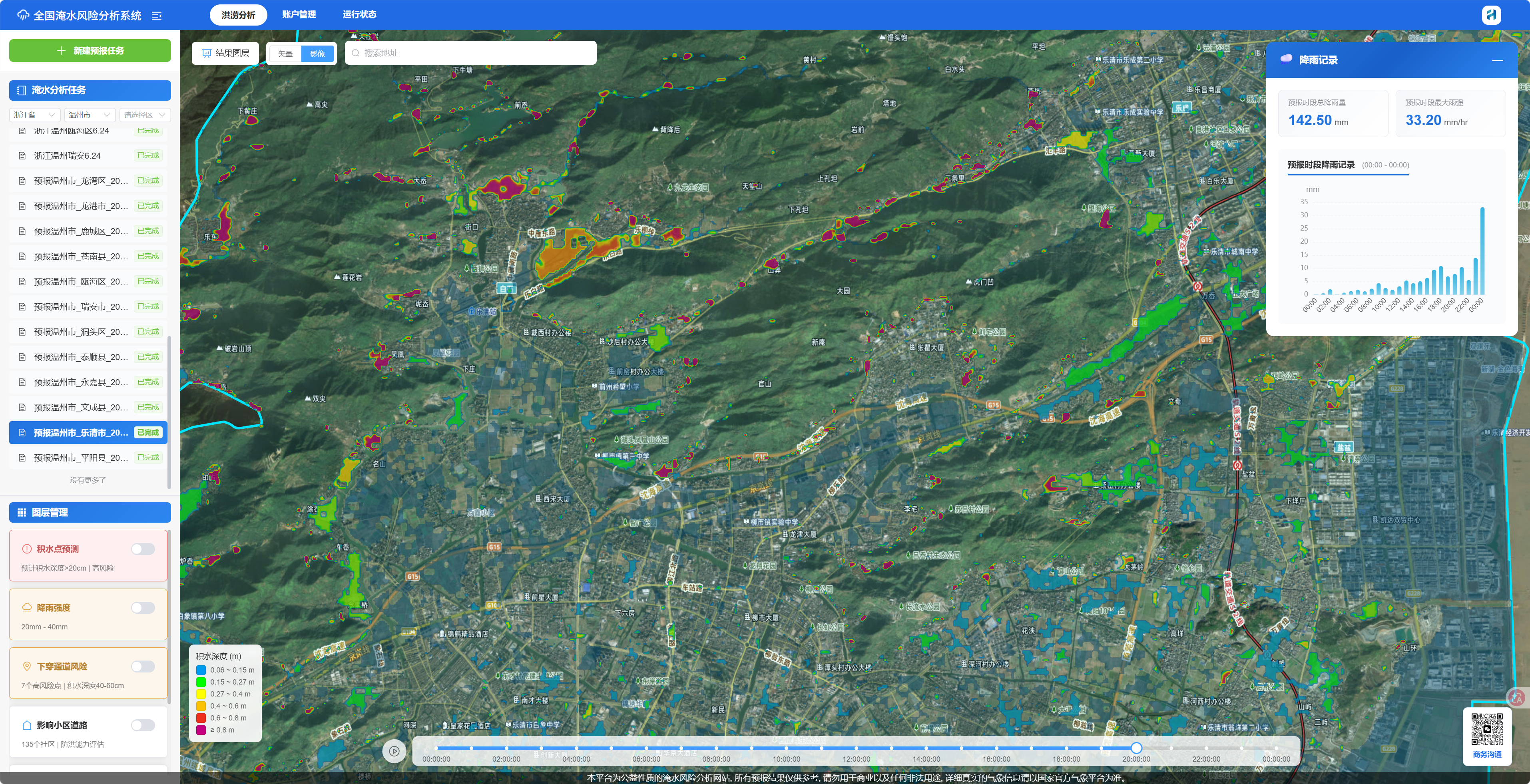
Task: Play the flood timeline animation
Action: tap(394, 751)
